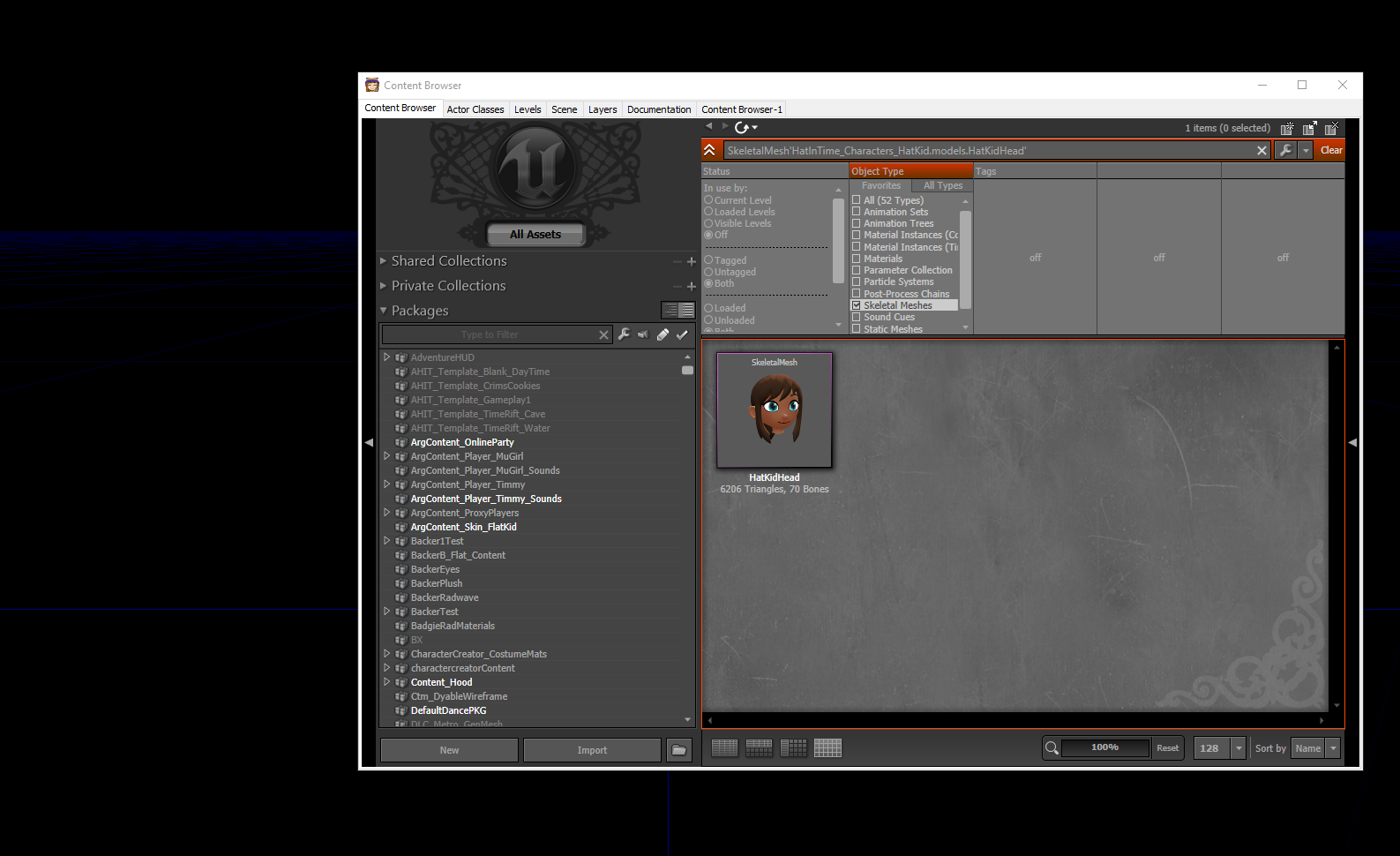The image size is (1400, 856).
Task: Click the Import button
Action: click(x=592, y=750)
